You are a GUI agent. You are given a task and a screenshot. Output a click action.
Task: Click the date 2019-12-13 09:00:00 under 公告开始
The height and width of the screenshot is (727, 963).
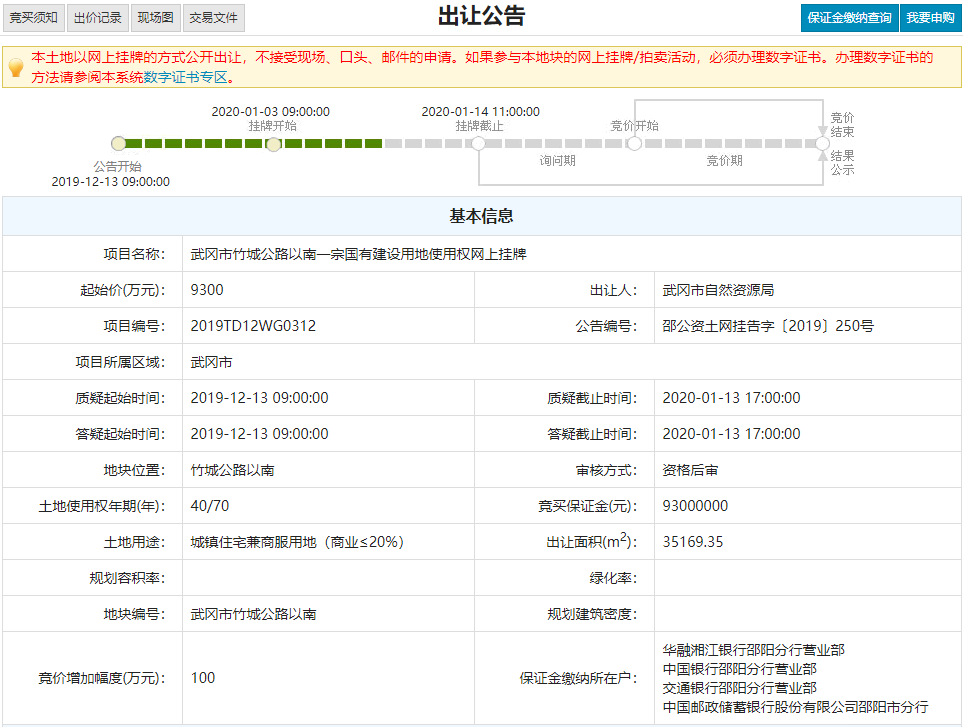point(111,182)
